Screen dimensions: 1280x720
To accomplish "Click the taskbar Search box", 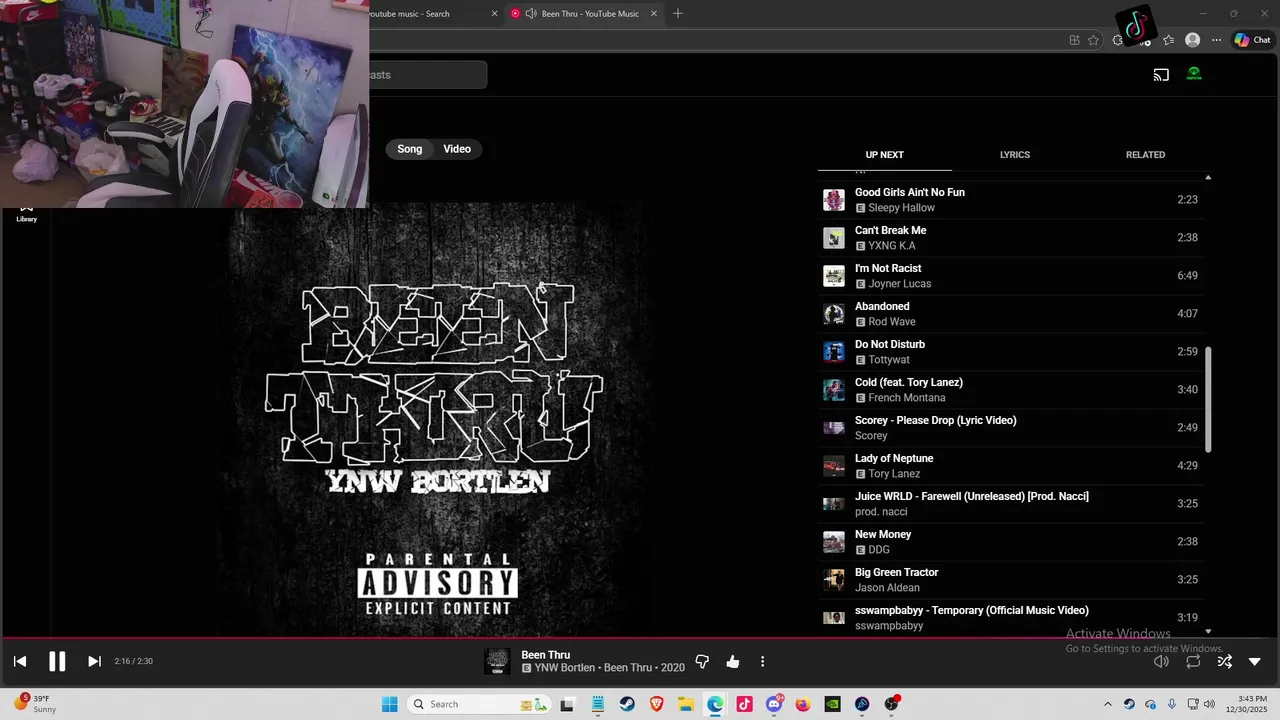I will (x=480, y=704).
